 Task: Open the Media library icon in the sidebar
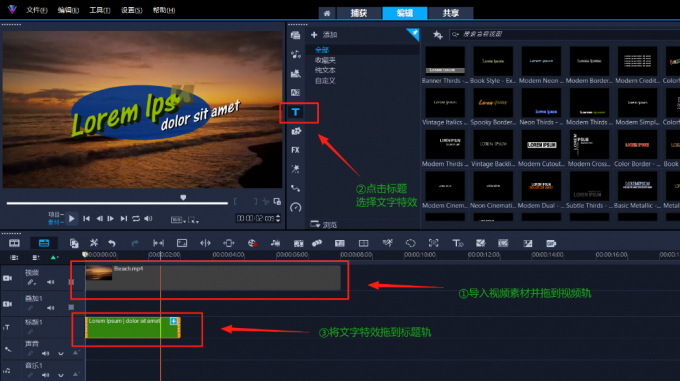click(x=295, y=35)
